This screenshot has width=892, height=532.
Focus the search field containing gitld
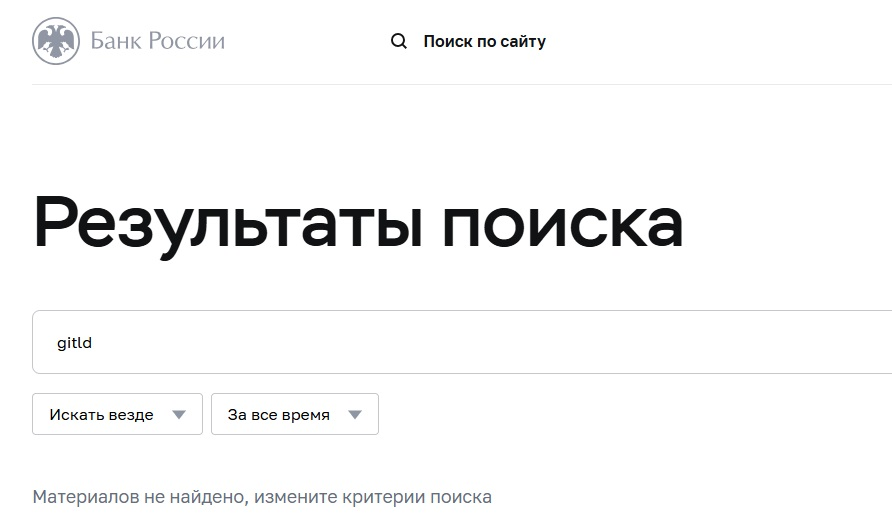(x=460, y=343)
